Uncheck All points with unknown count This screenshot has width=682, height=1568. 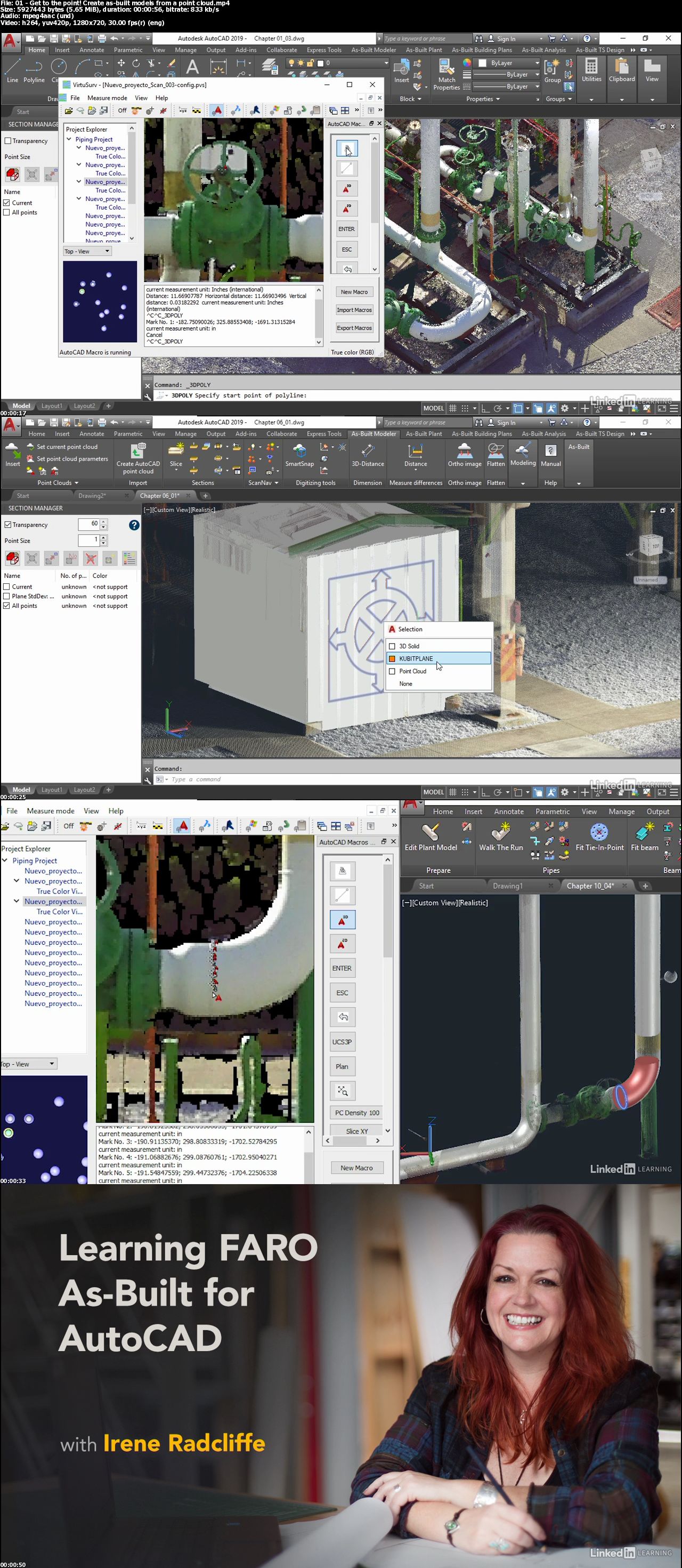[7, 606]
